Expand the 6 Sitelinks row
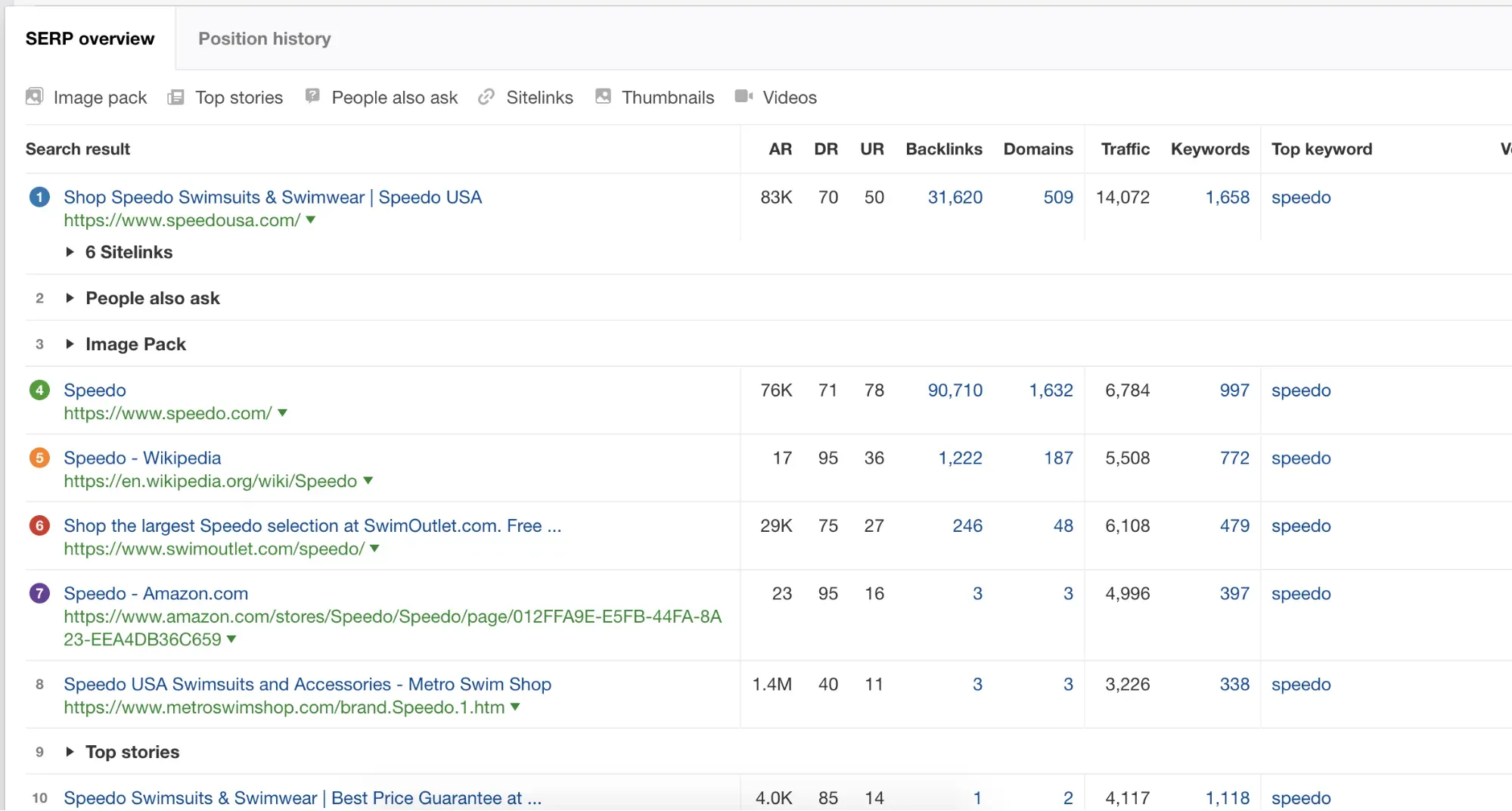This screenshot has height=811, width=1512. point(70,252)
